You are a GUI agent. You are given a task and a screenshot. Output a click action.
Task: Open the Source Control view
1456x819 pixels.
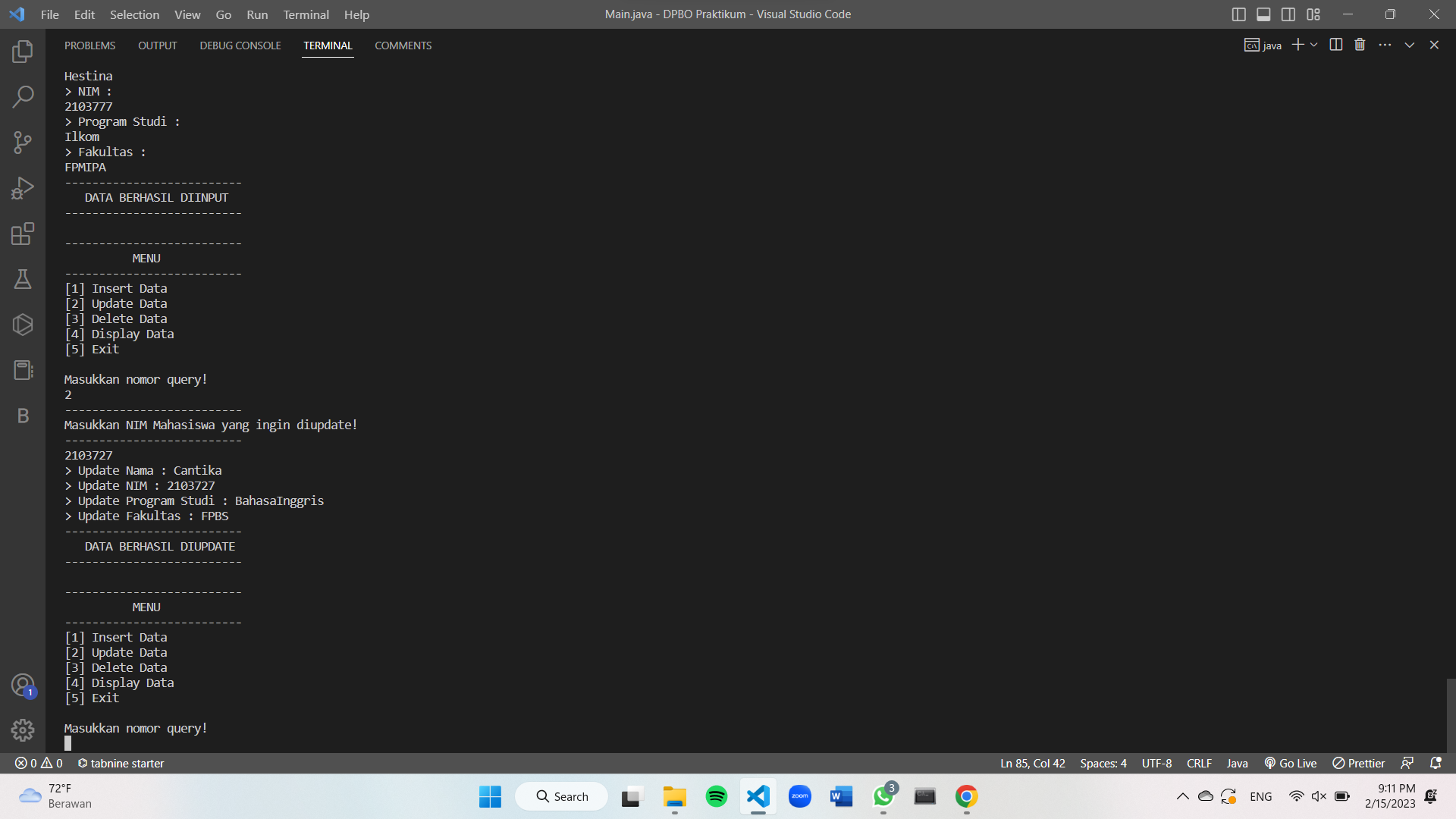coord(23,143)
